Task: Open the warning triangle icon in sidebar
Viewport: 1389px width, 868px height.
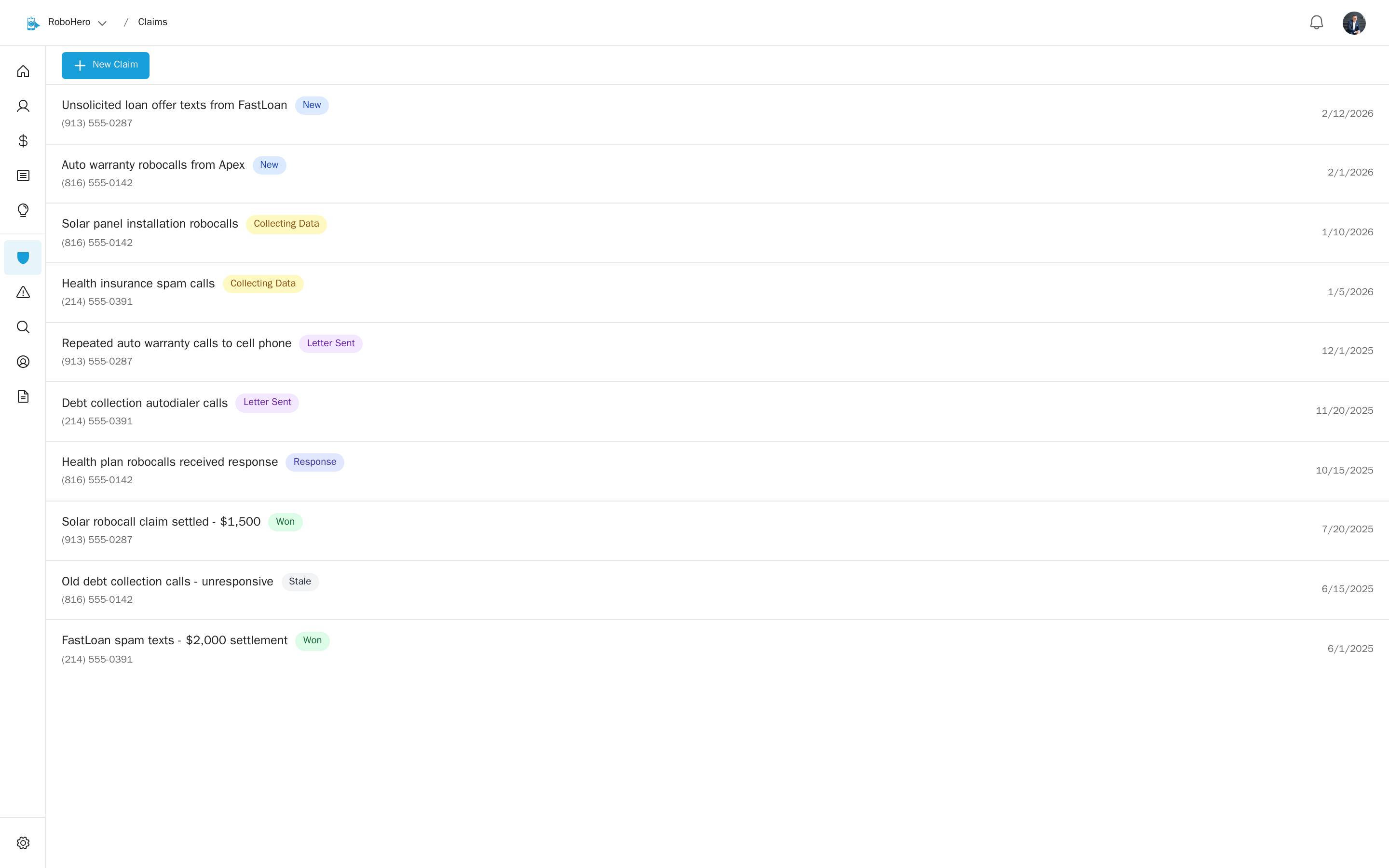Action: pyautogui.click(x=23, y=292)
